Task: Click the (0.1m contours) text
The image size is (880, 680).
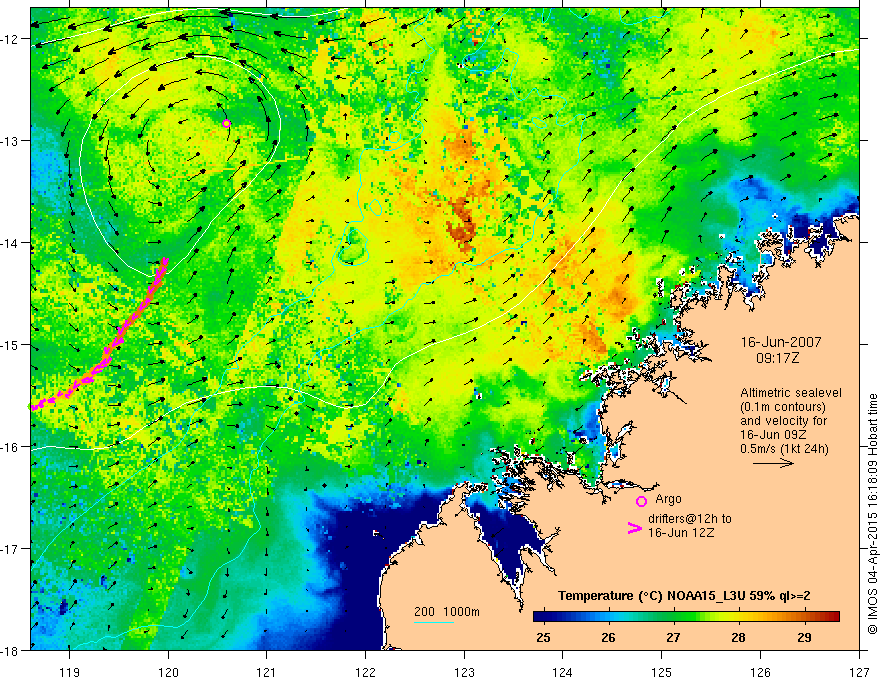Action: 783,406
